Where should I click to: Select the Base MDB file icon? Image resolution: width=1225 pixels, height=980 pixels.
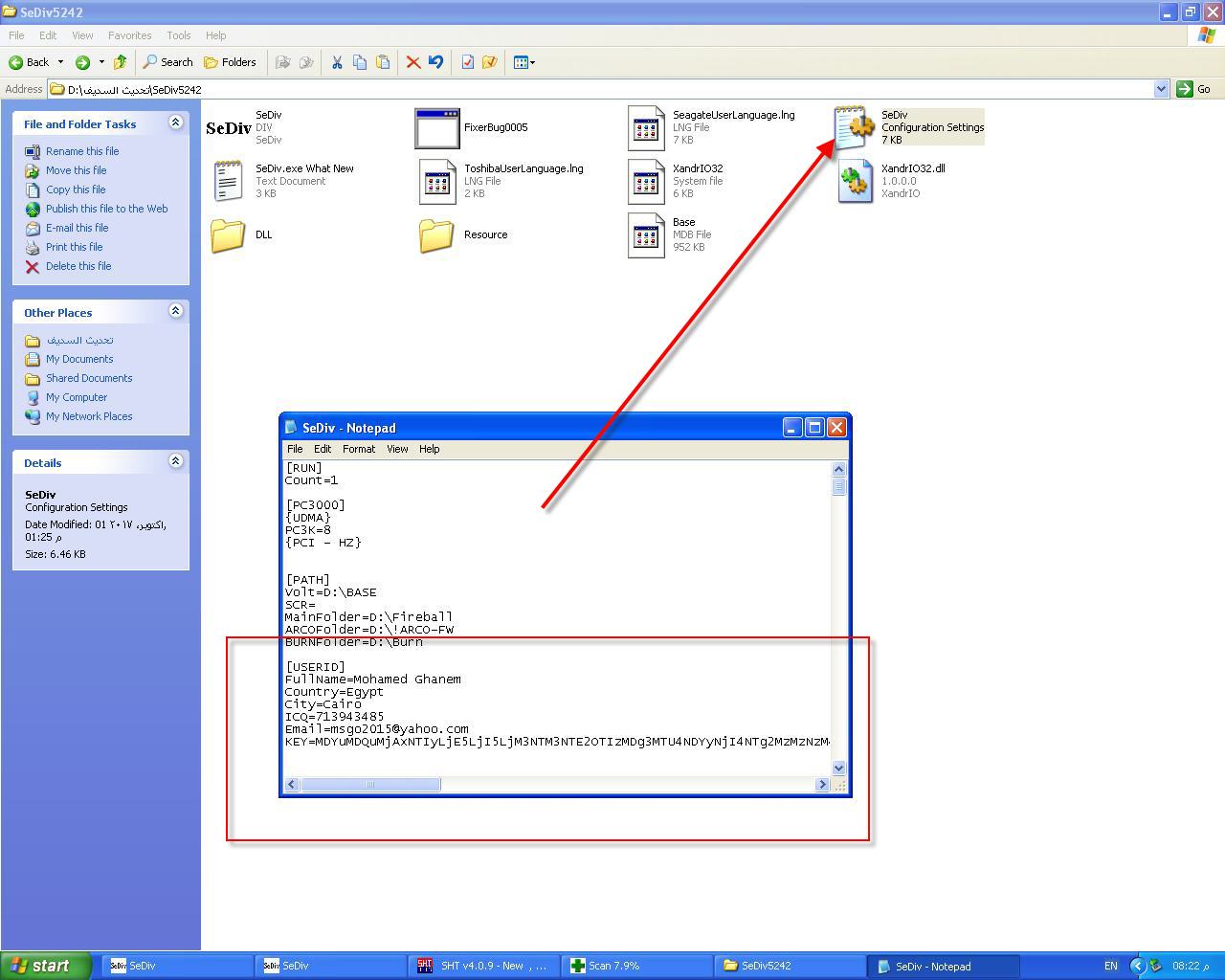click(x=646, y=234)
